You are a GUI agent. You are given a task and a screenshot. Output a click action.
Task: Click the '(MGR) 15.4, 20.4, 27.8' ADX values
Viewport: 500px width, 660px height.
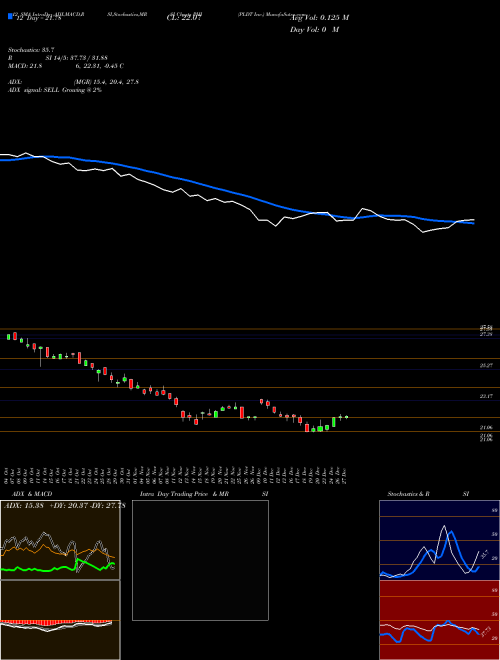coord(106,82)
